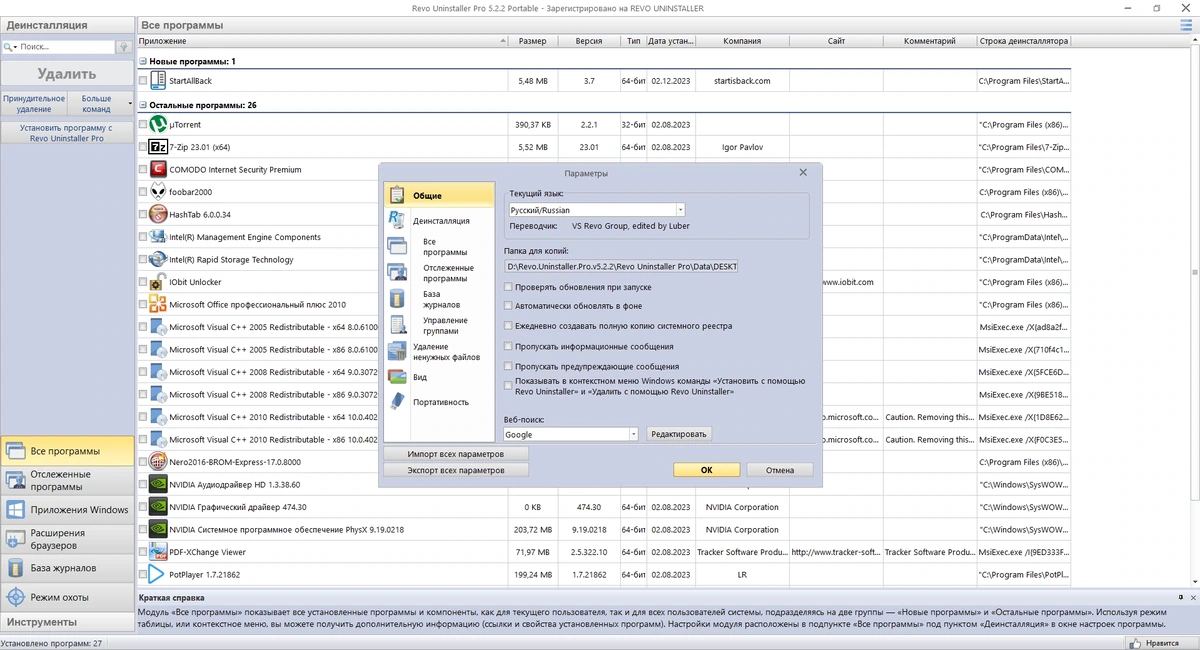Click the µTorrent program icon
The image size is (1200, 650).
(x=158, y=125)
